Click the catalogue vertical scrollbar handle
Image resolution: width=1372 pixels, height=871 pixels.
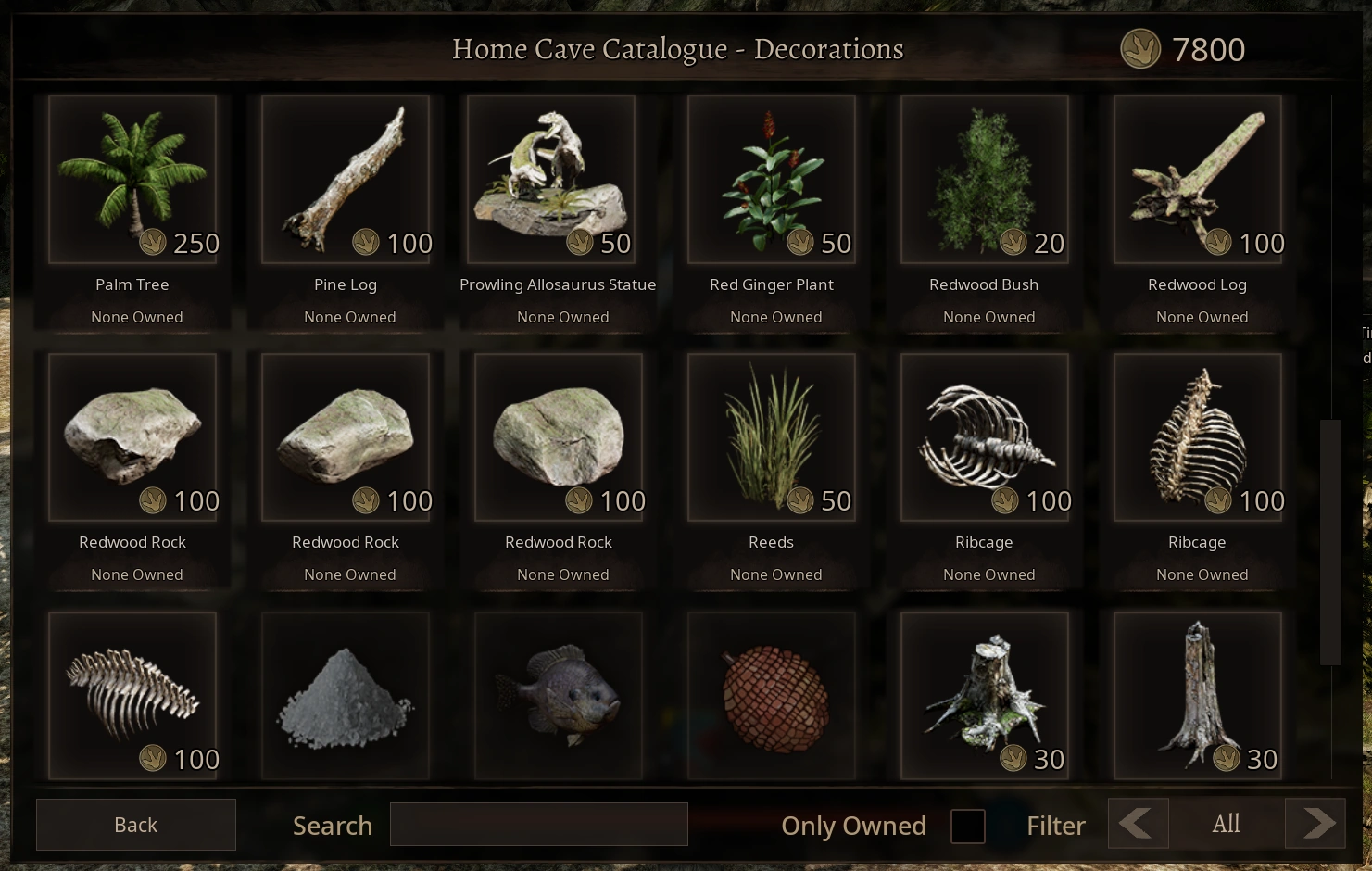point(1330,542)
